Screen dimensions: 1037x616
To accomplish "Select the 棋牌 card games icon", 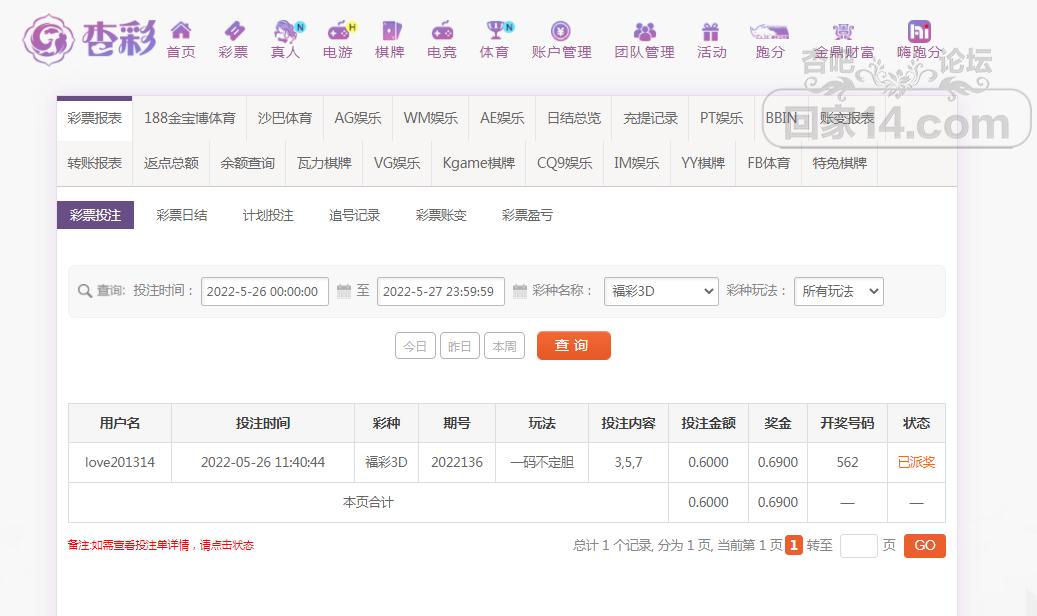I will [x=390, y=31].
